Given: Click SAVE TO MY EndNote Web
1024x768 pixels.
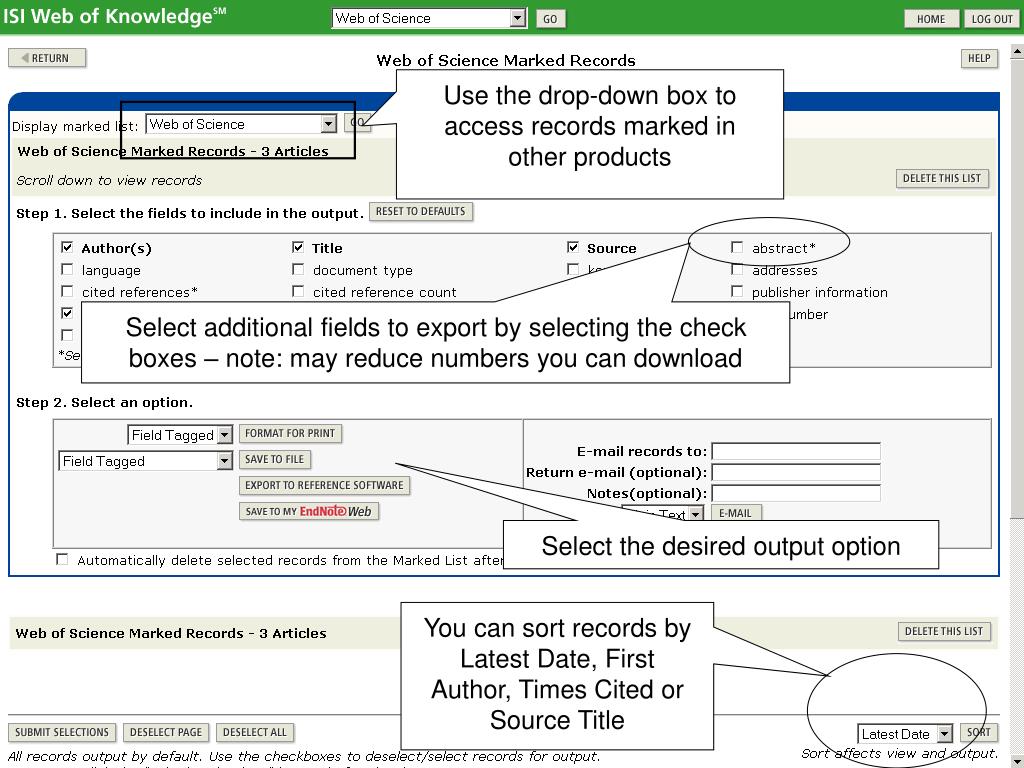Looking at the screenshot, I should [x=308, y=511].
